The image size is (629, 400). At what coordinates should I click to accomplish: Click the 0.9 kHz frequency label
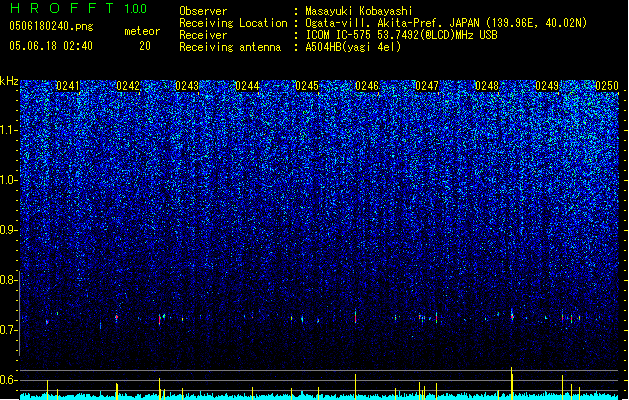point(8,230)
